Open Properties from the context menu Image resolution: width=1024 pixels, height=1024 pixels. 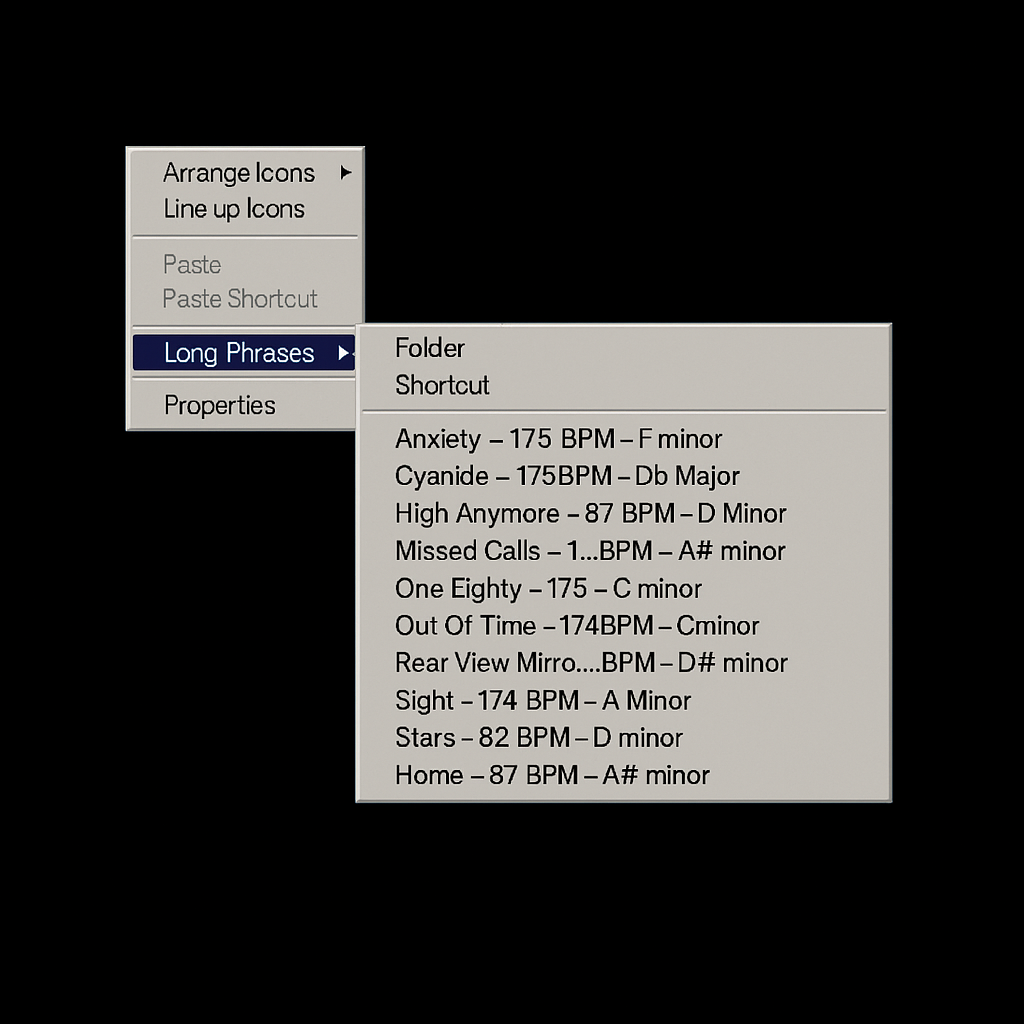(245, 406)
